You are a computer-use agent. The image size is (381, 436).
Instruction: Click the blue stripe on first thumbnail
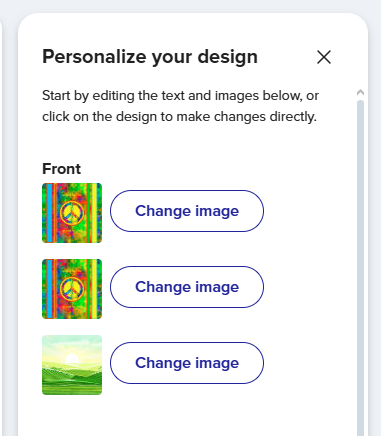49,213
